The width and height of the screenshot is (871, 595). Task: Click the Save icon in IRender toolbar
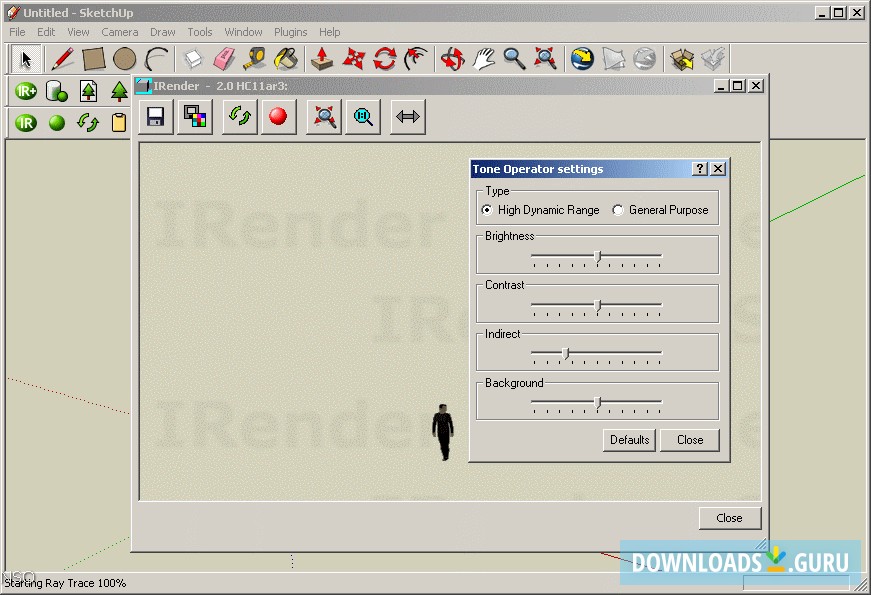tap(155, 116)
